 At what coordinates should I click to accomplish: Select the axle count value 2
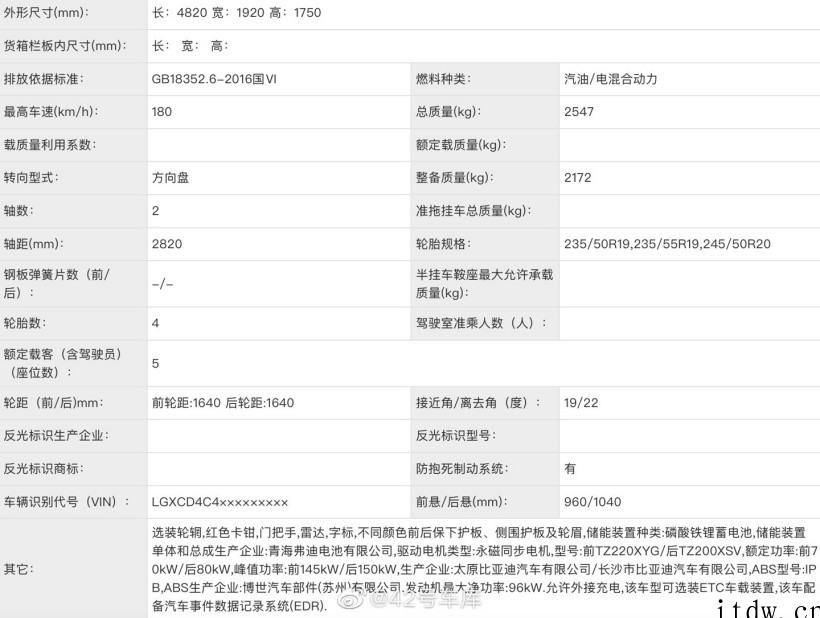click(155, 211)
